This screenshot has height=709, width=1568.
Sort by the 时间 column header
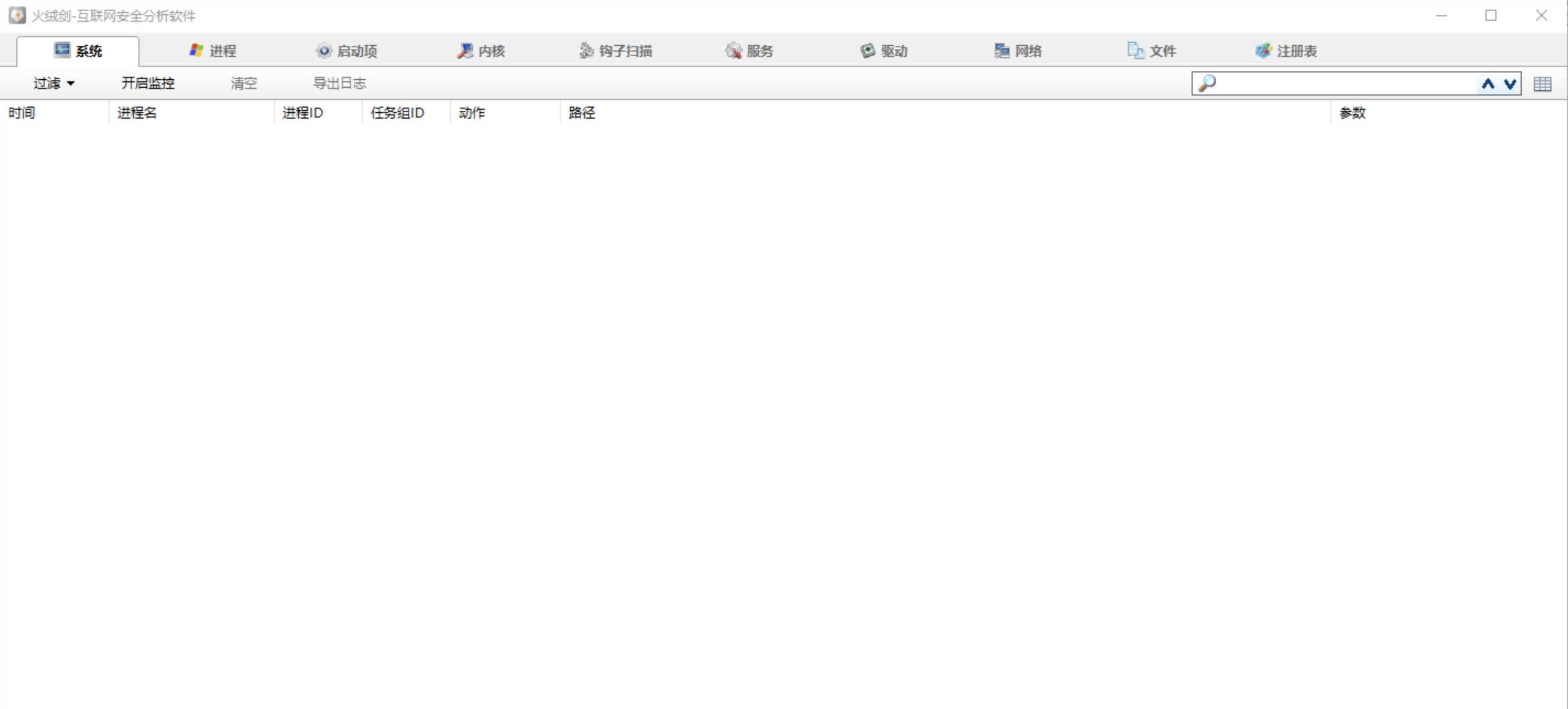[55, 113]
